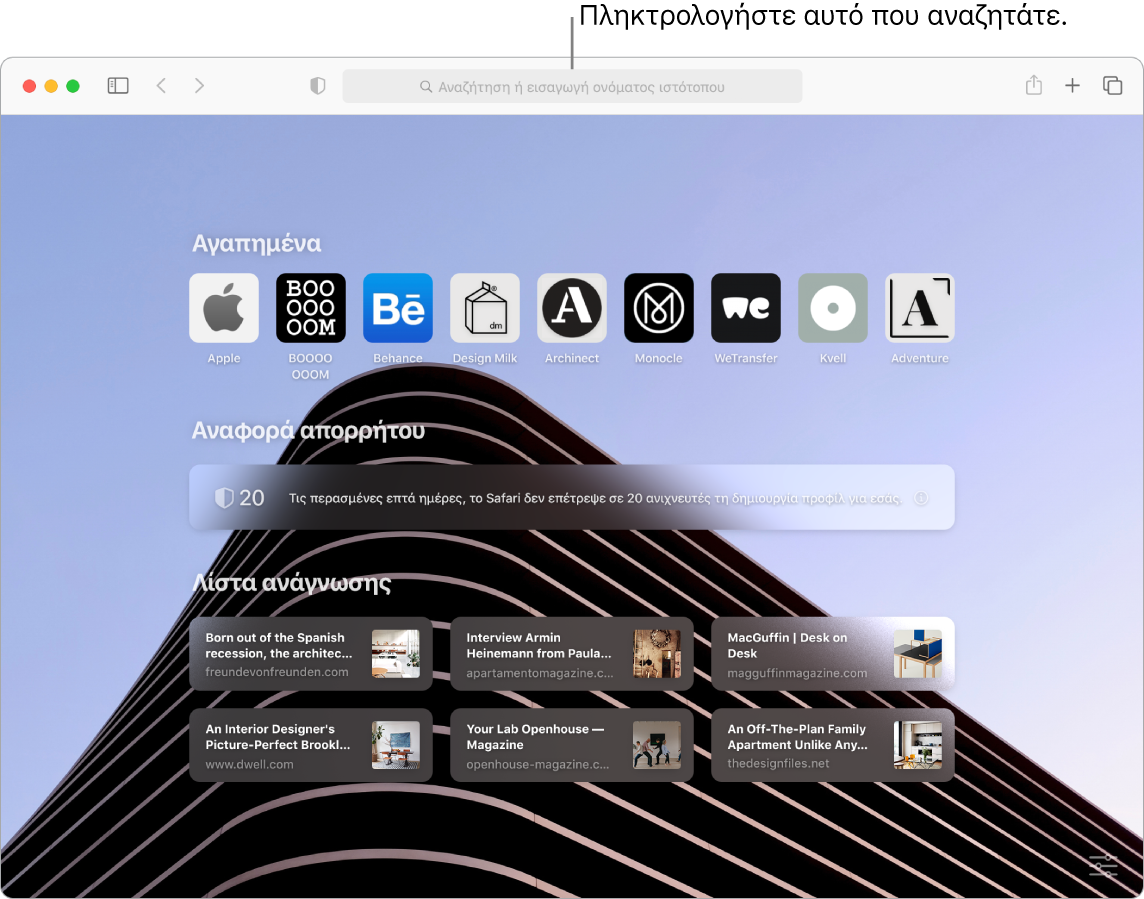Image resolution: width=1144 pixels, height=899 pixels.
Task: Enter full screen with green button
Action: pyautogui.click(x=73, y=86)
